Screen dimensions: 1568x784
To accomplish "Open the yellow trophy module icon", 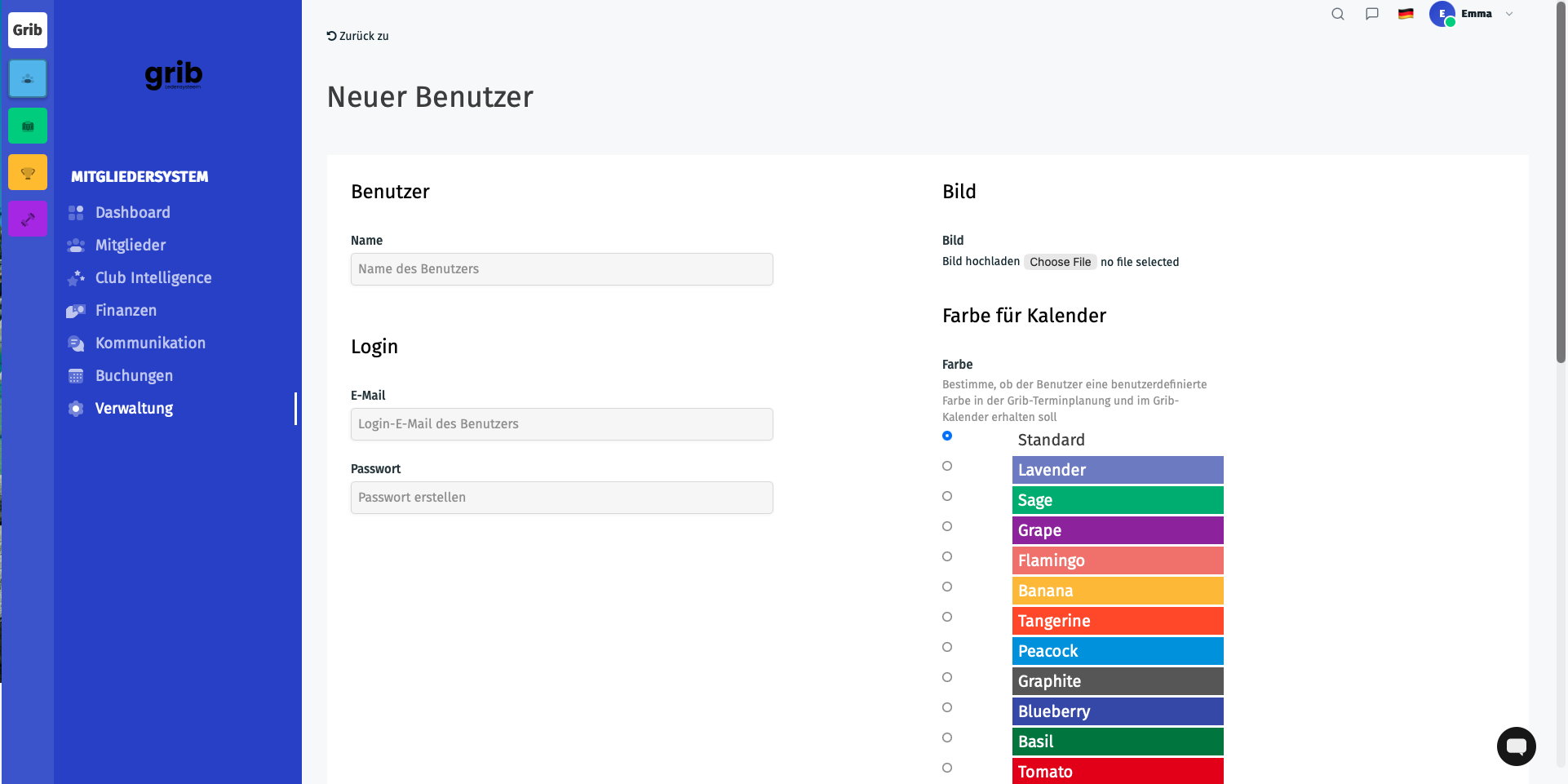I will pyautogui.click(x=28, y=172).
